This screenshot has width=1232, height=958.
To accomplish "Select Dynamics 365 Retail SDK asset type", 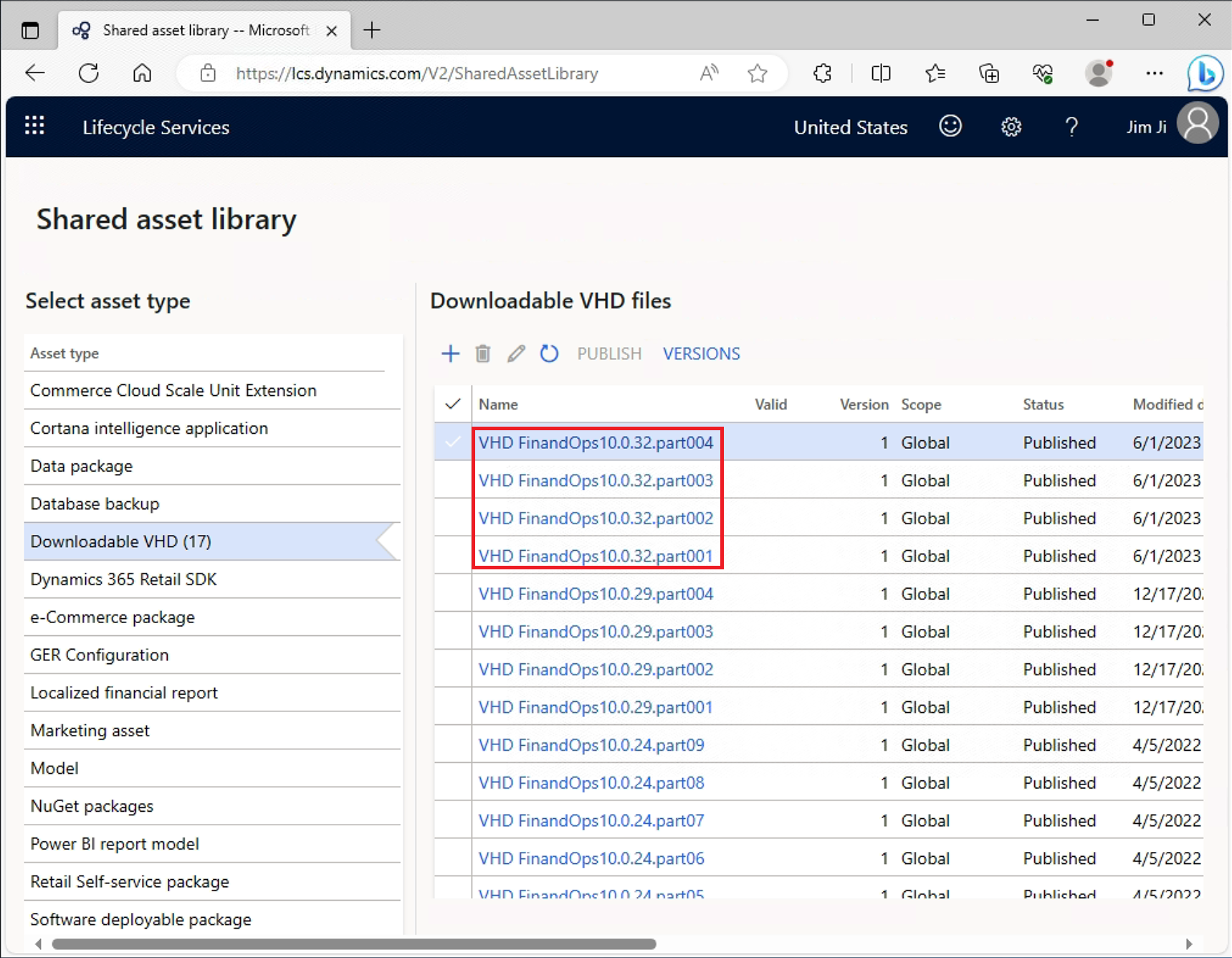I will 212,579.
